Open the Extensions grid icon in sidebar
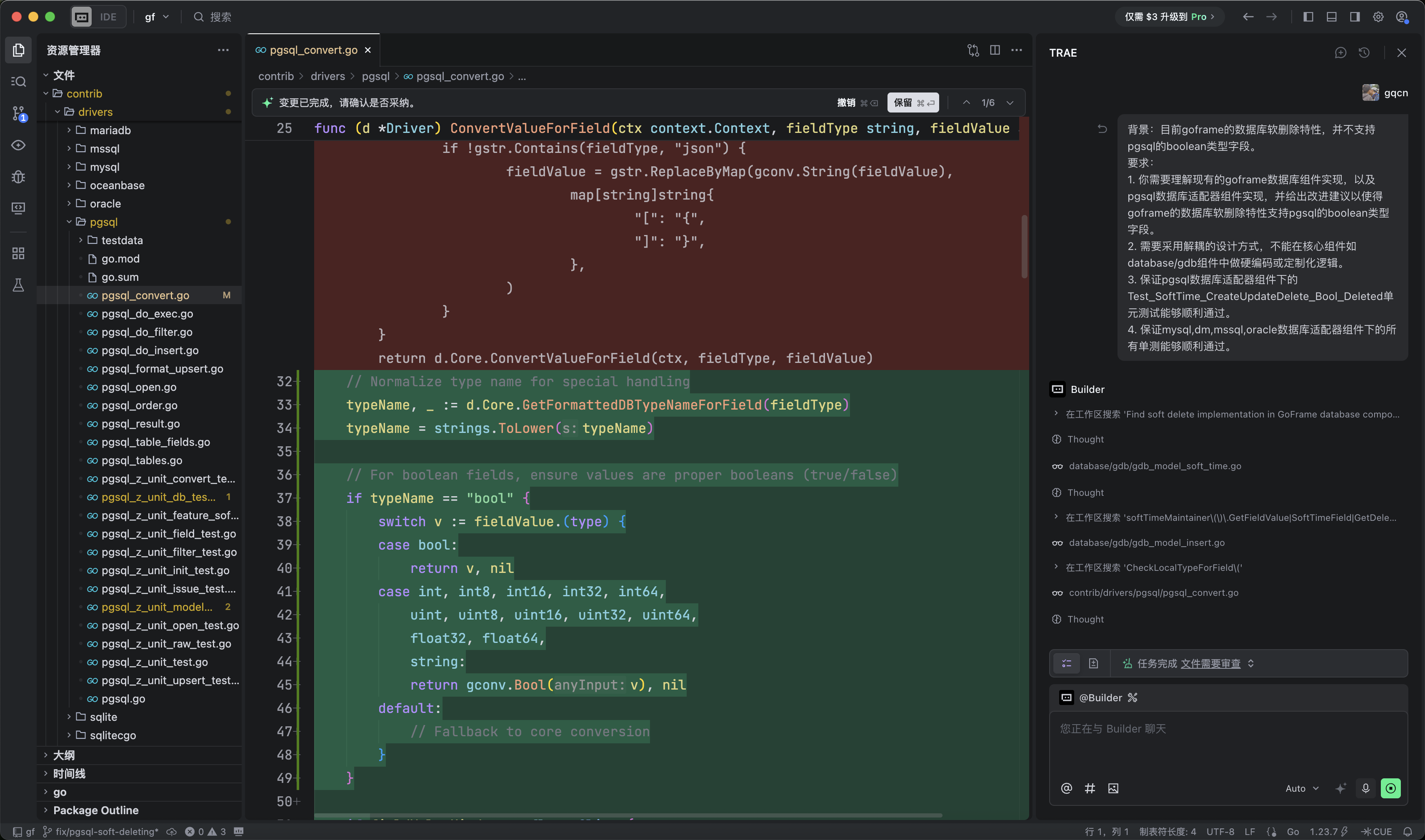 pos(18,253)
